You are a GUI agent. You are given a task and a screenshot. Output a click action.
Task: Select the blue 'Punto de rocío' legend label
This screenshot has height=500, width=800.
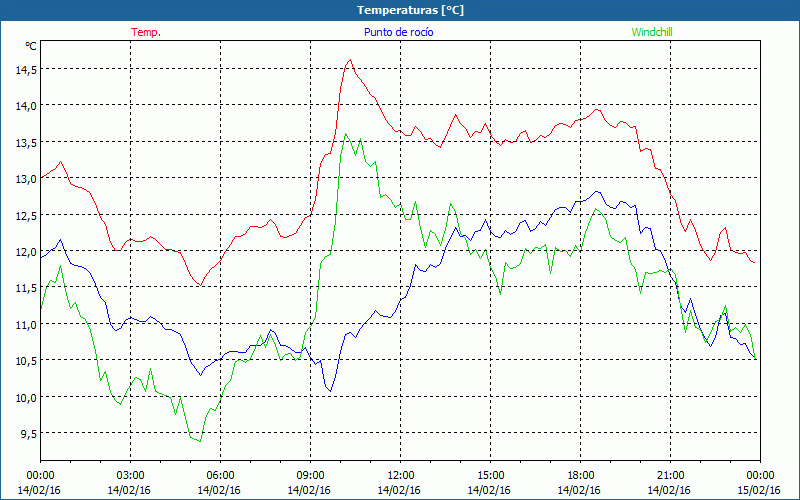coord(398,32)
